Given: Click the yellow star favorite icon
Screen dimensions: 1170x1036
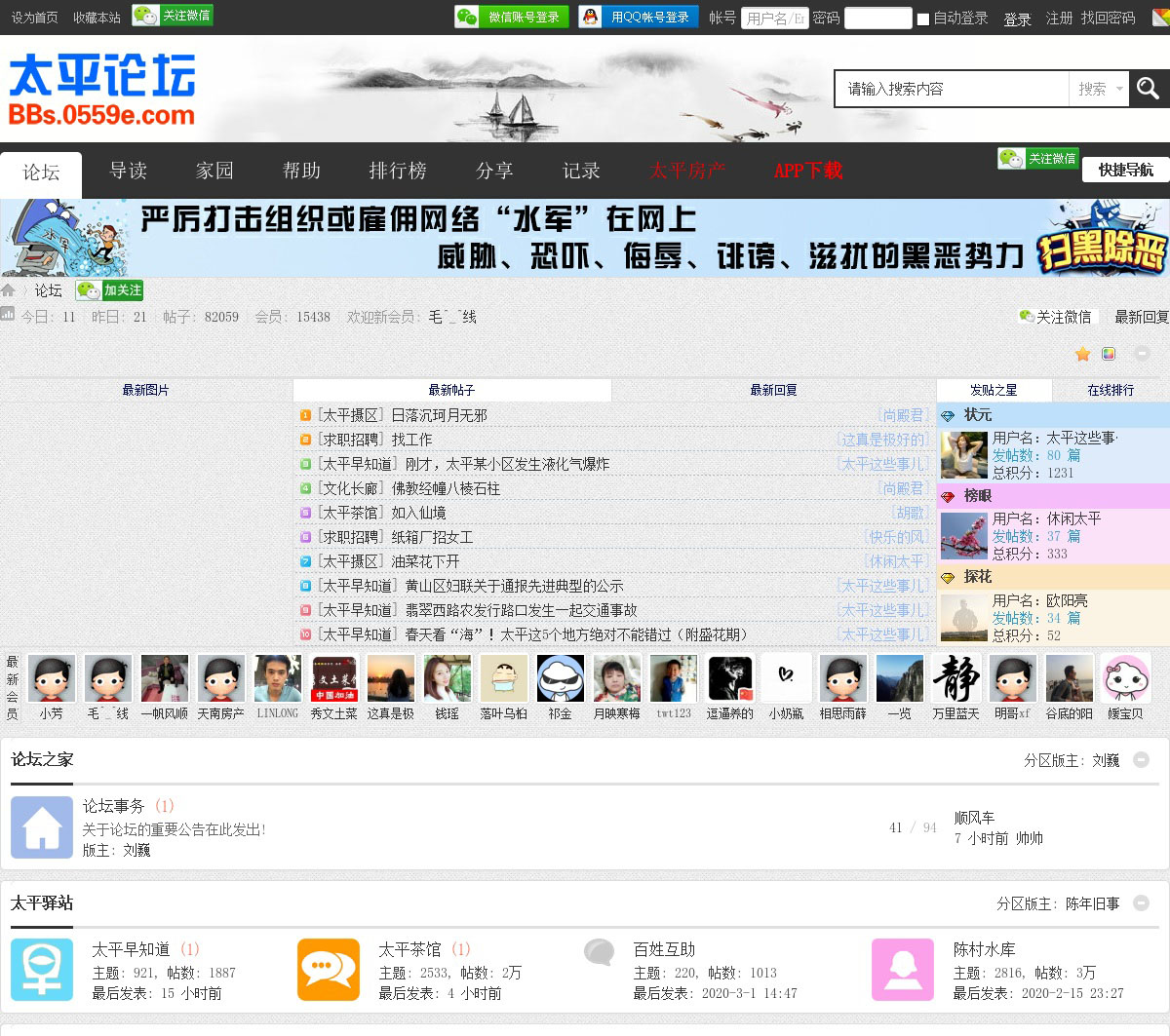Looking at the screenshot, I should pos(1082,354).
